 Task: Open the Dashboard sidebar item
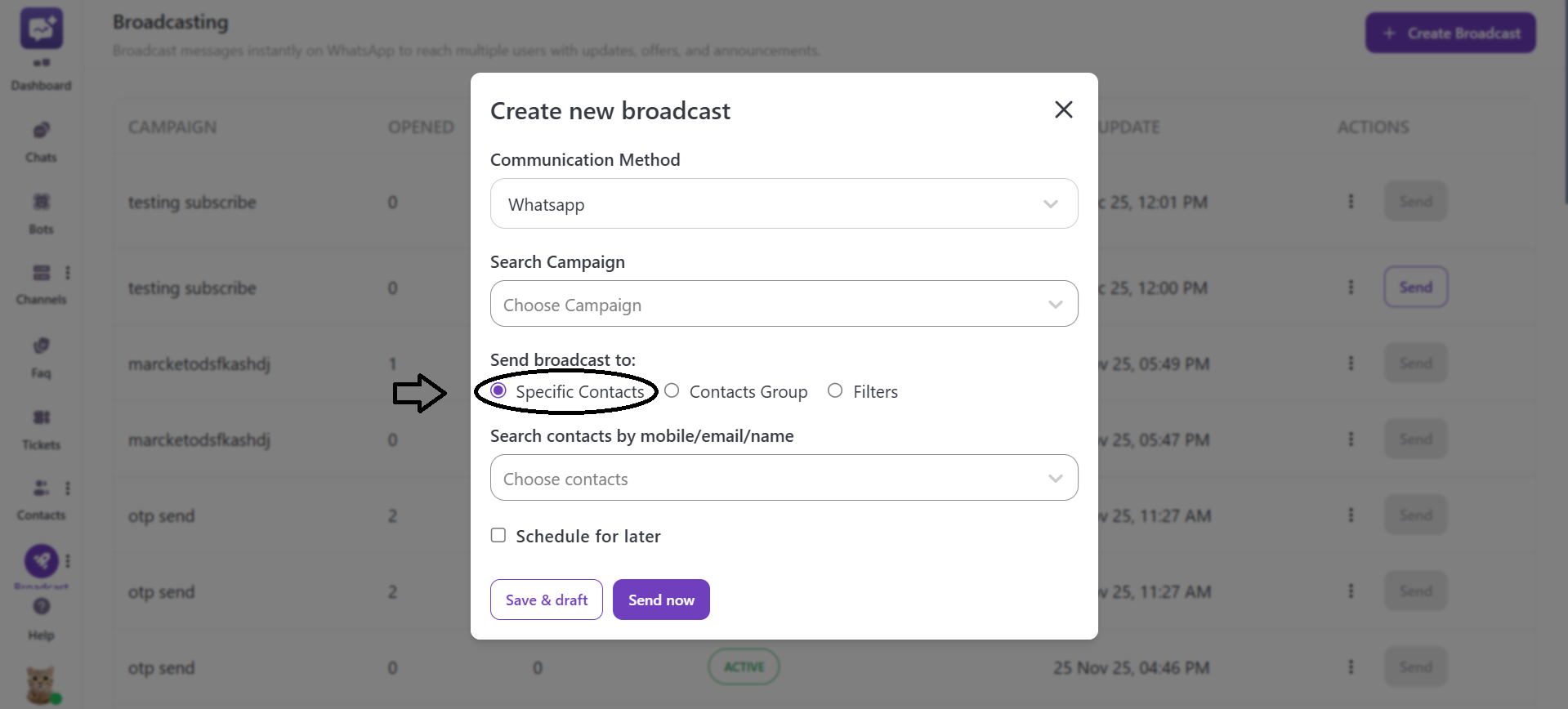[x=41, y=65]
